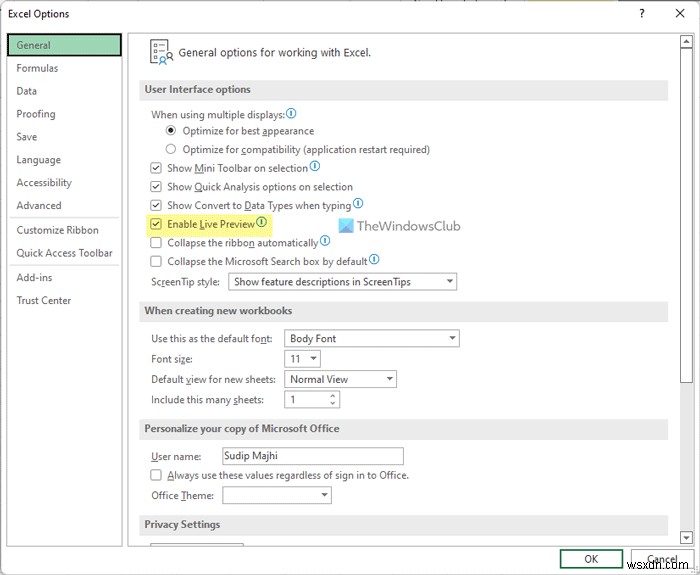Viewport: 700px width, 575px height.
Task: Increase the number of sheets spinner
Action: (333, 396)
